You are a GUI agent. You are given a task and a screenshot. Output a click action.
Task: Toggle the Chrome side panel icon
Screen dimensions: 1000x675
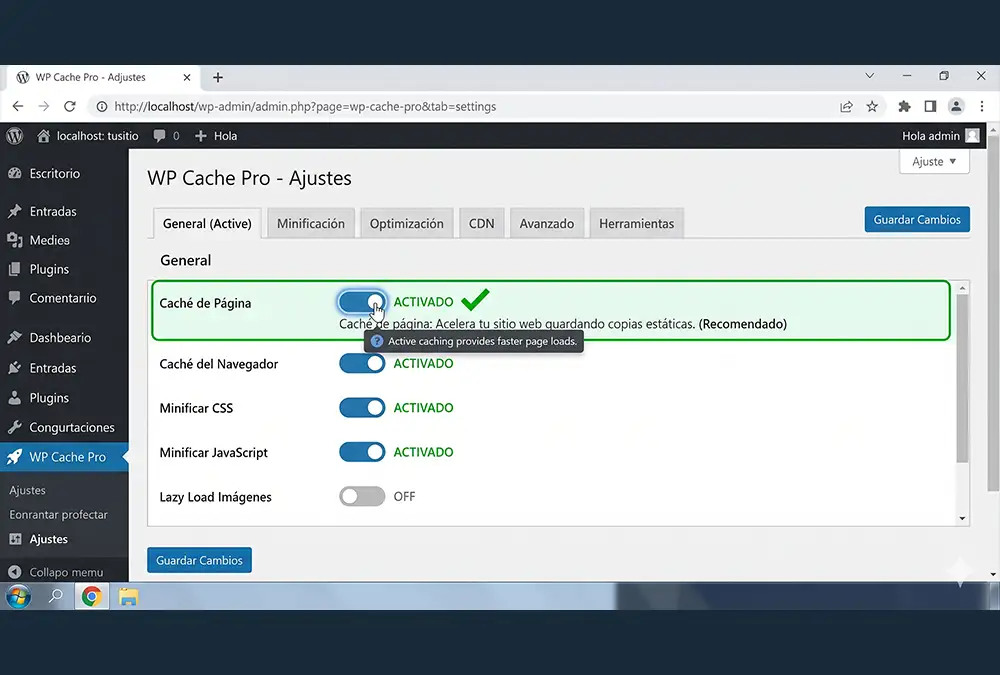930,107
